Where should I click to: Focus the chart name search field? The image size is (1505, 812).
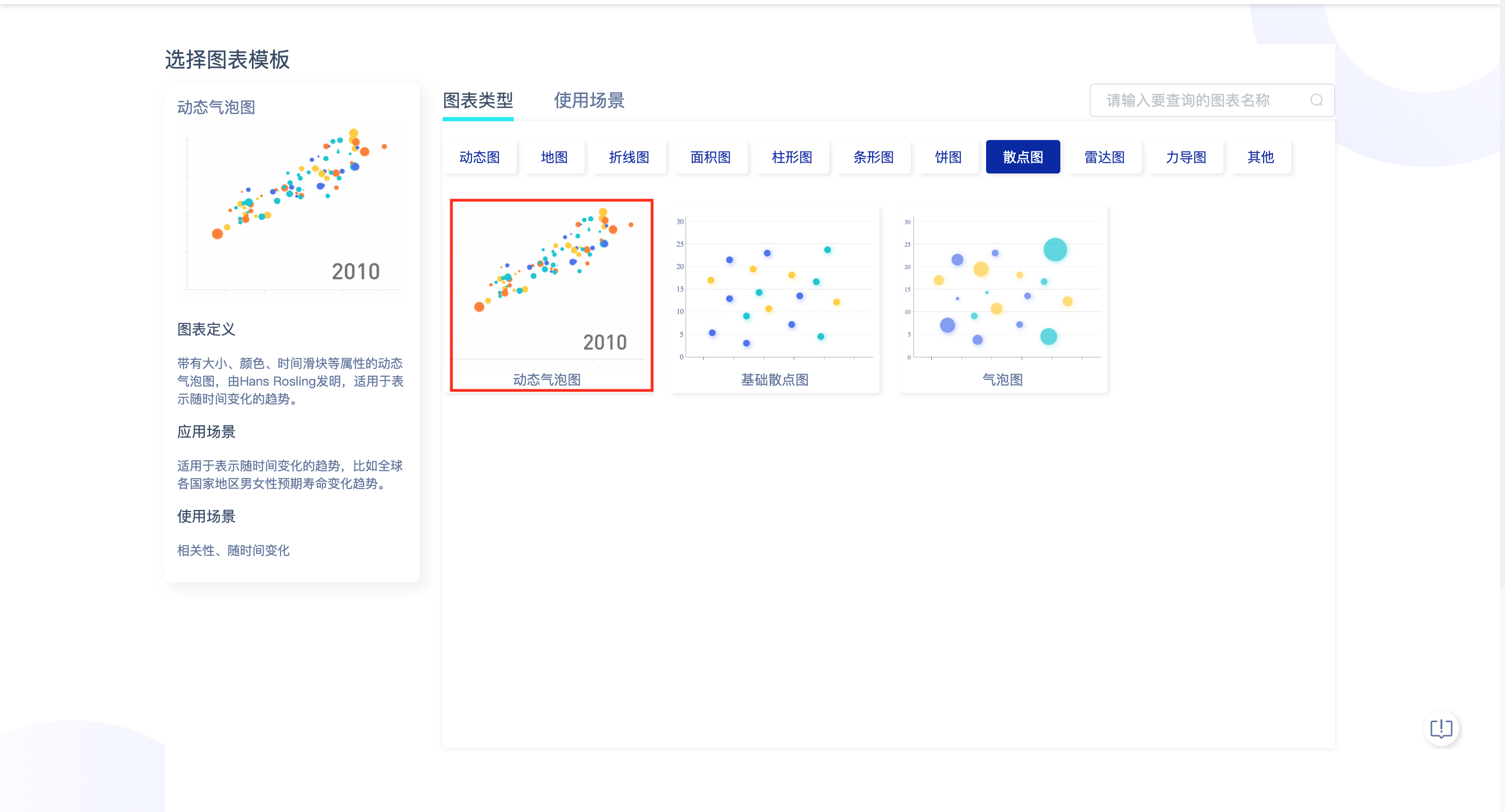1212,100
